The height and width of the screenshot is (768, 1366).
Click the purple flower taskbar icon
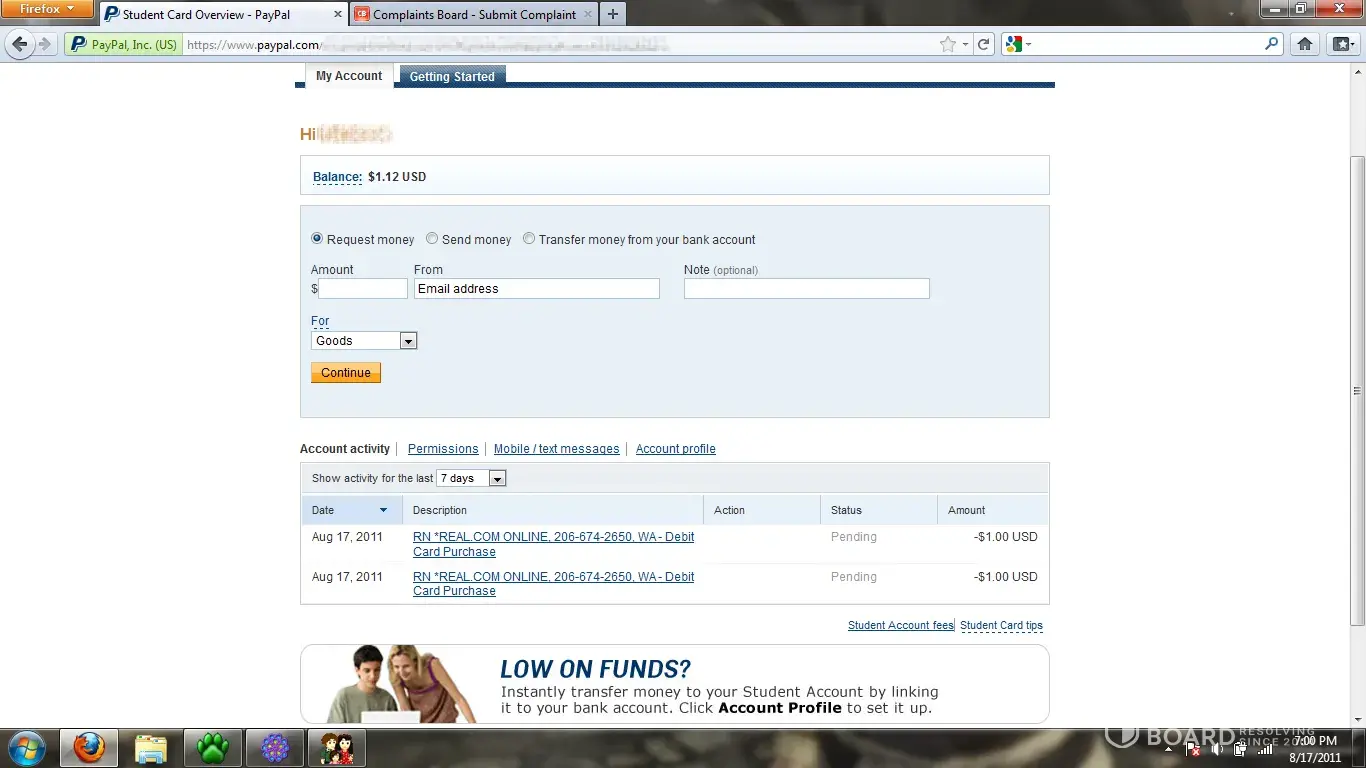274,748
